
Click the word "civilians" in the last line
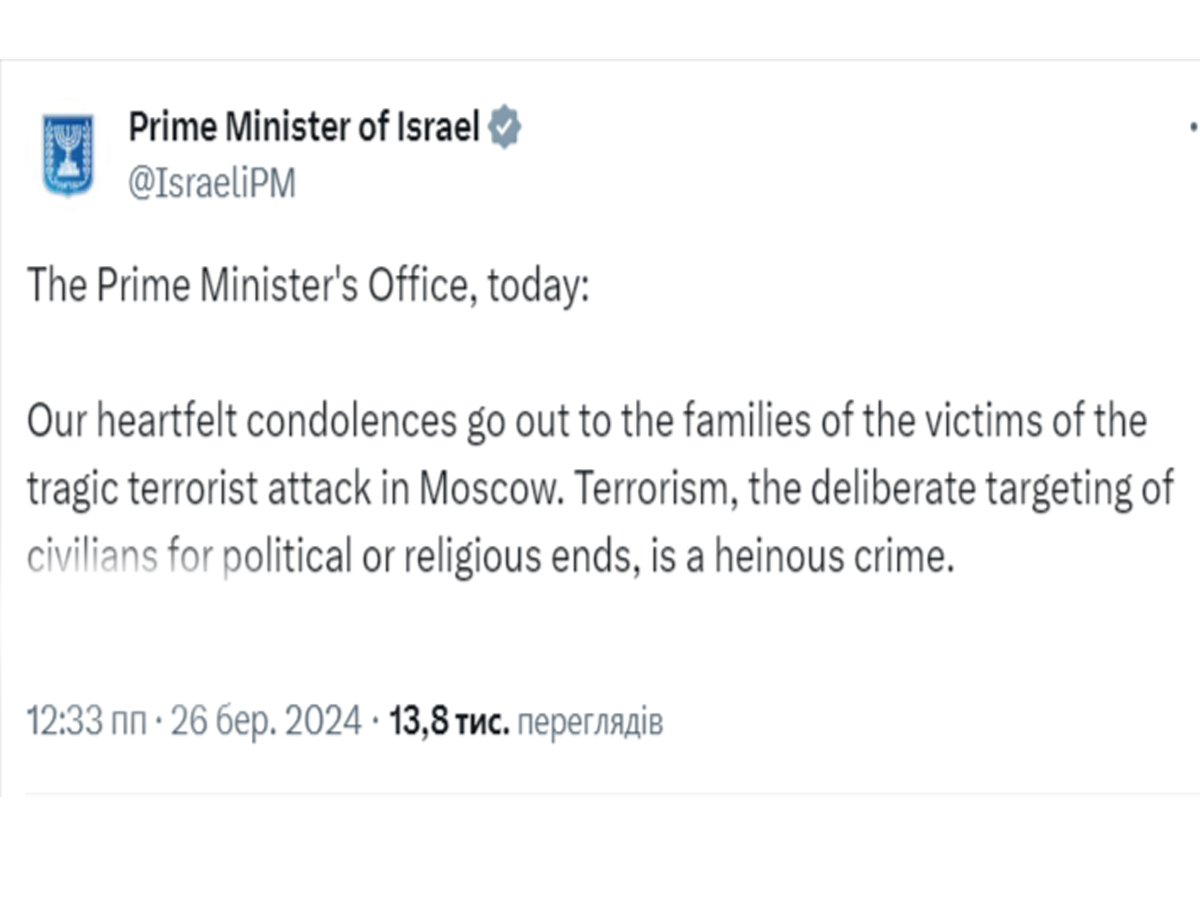tap(91, 558)
